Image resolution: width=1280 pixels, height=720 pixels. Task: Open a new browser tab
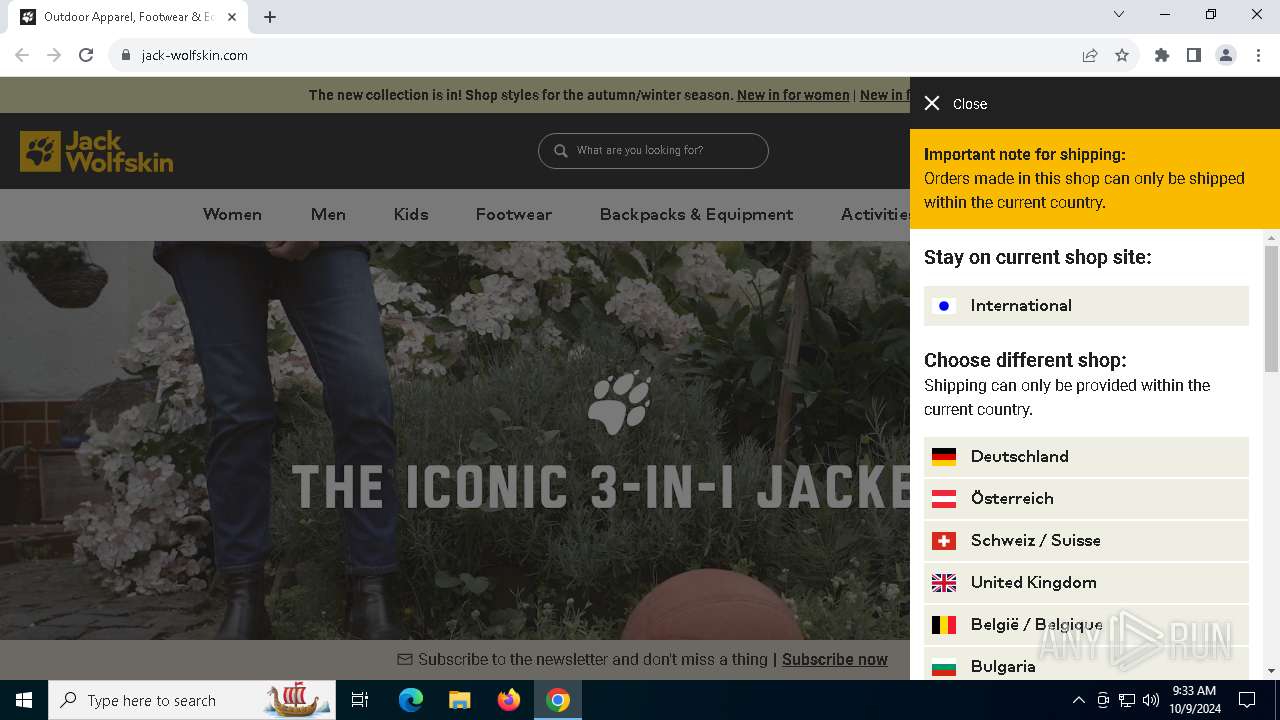click(x=270, y=17)
